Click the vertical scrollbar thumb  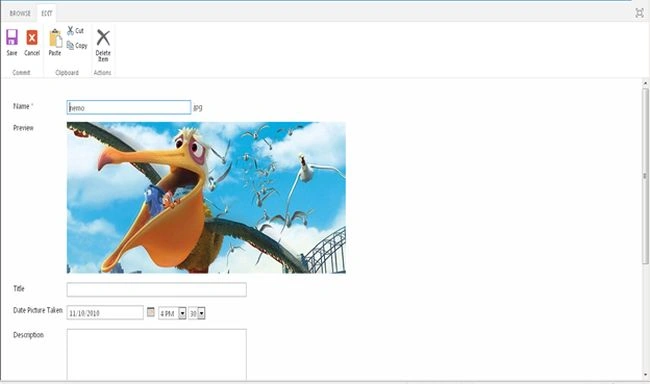[x=645, y=176]
